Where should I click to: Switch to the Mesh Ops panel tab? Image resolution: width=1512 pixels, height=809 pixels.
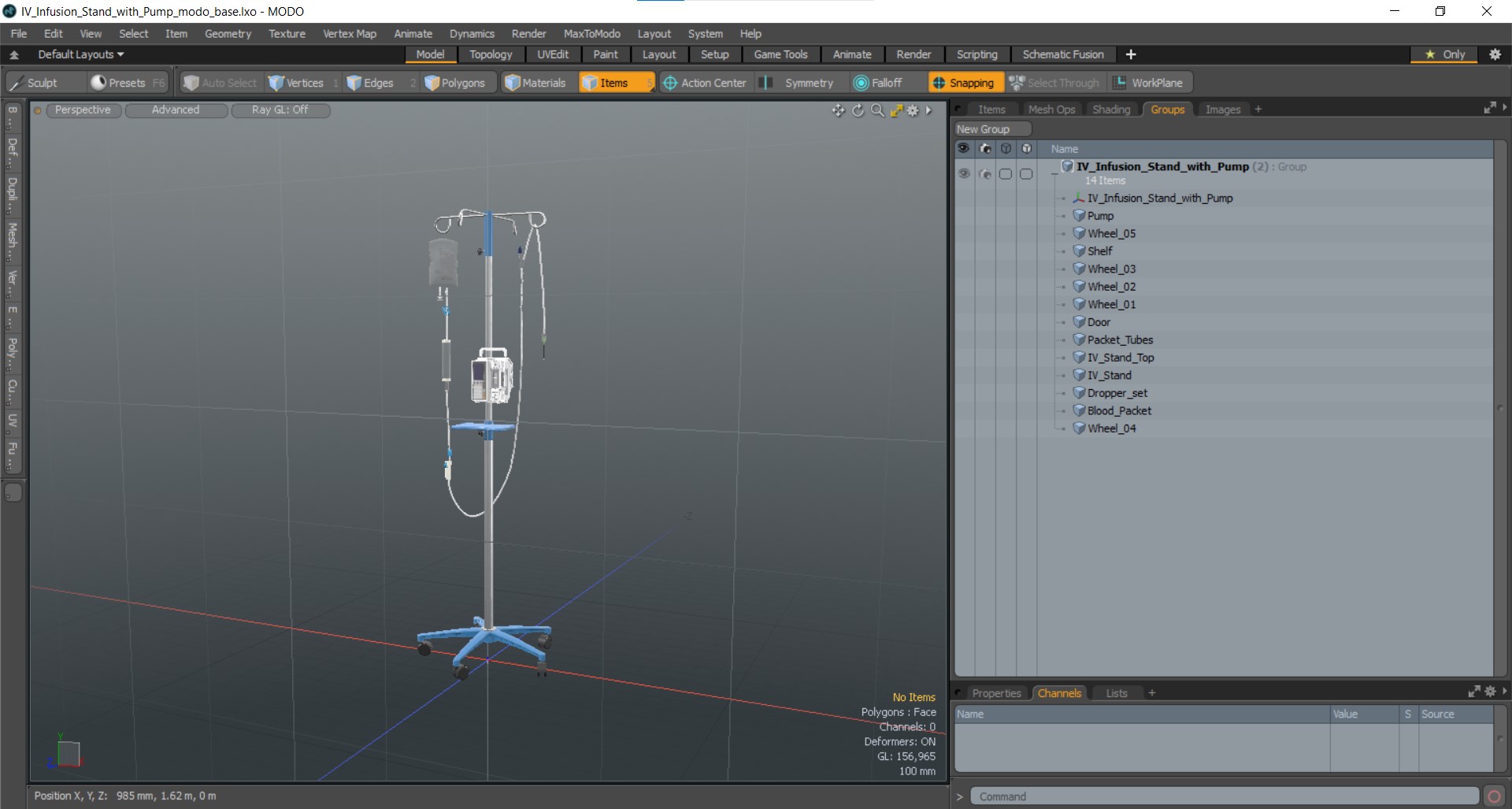[1051, 109]
